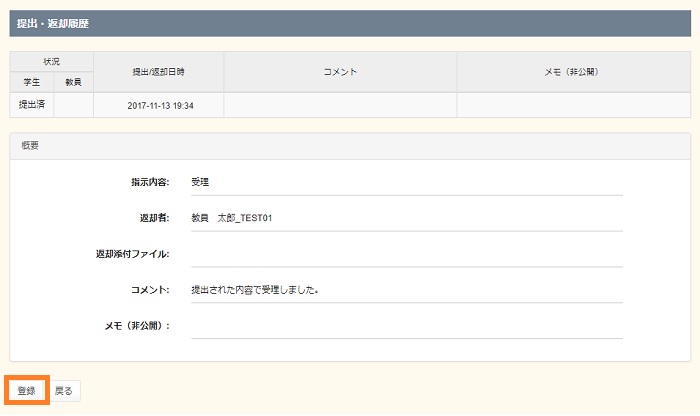The width and height of the screenshot is (700, 416).
Task: Select the 提出/返却日時 column header
Action: coord(158,72)
